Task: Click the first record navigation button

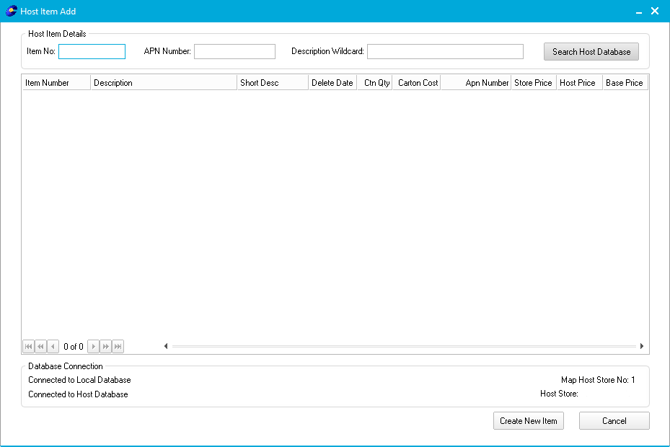Action: [x=28, y=346]
